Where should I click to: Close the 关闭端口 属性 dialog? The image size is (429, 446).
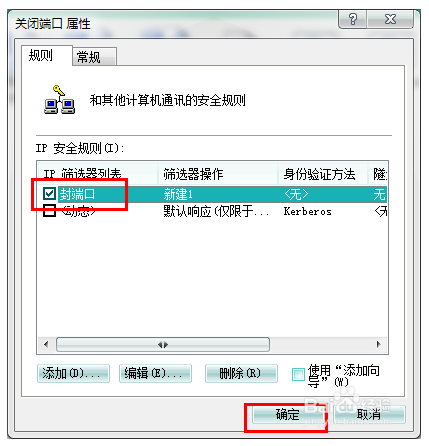pos(390,19)
